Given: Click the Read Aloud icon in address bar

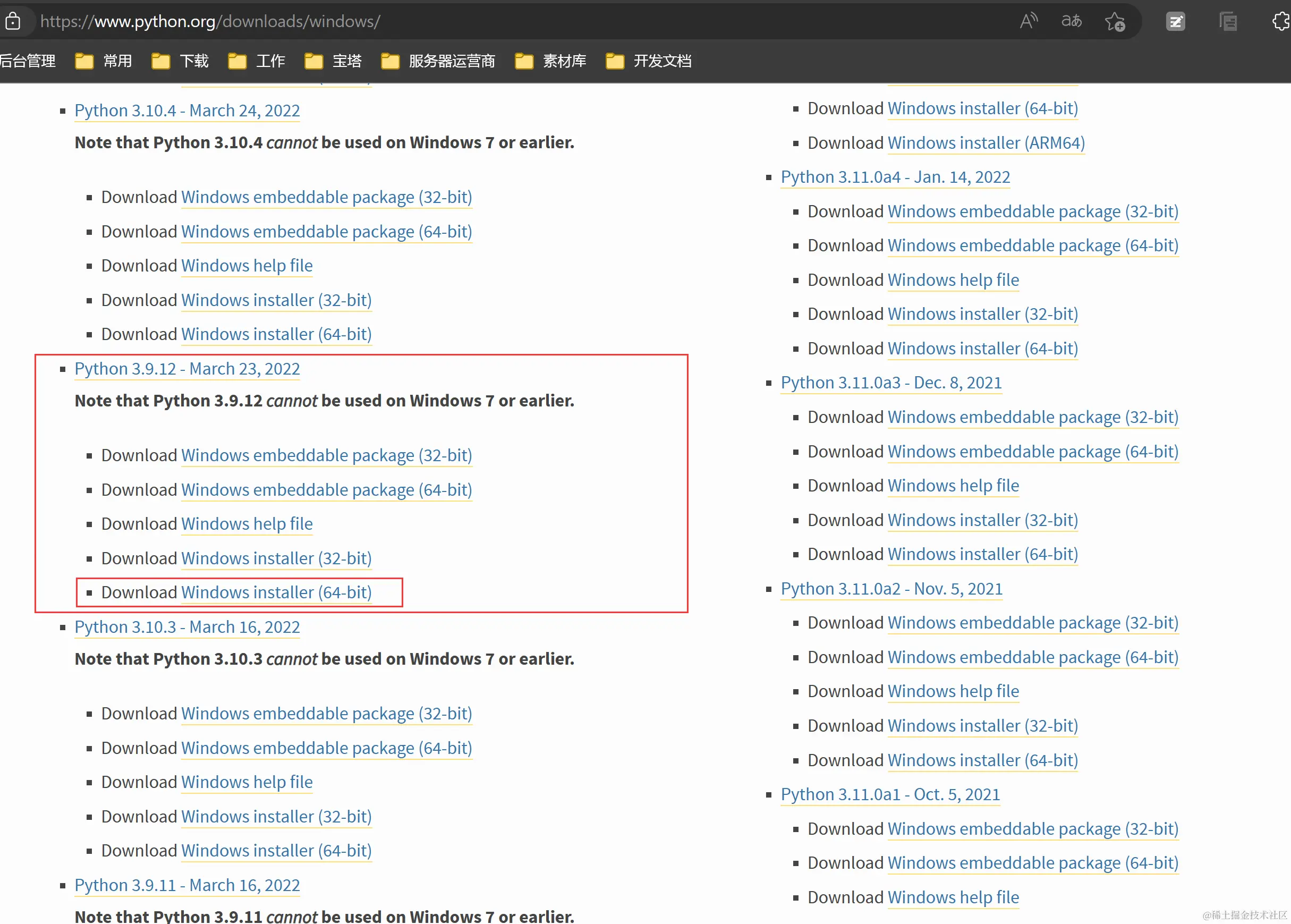Looking at the screenshot, I should coord(1028,22).
